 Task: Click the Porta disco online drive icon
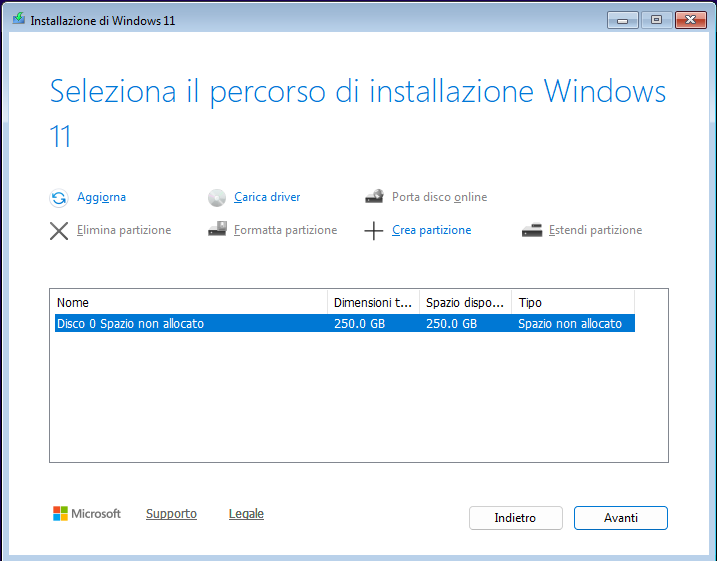(x=374, y=198)
